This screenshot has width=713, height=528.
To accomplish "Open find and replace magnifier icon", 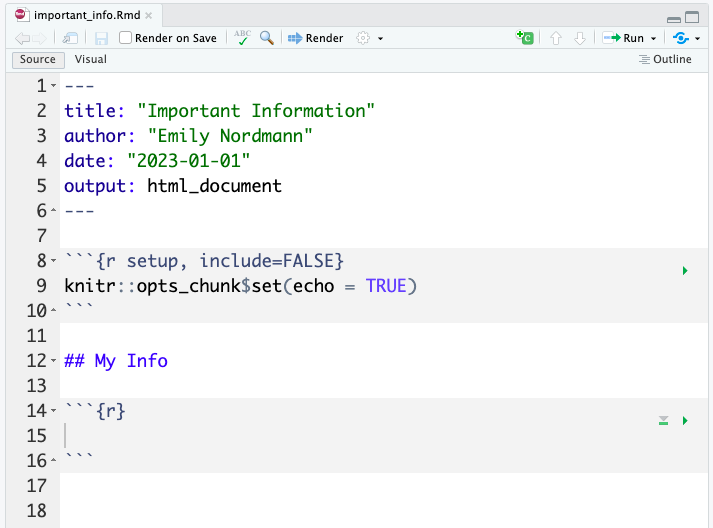I will (267, 38).
